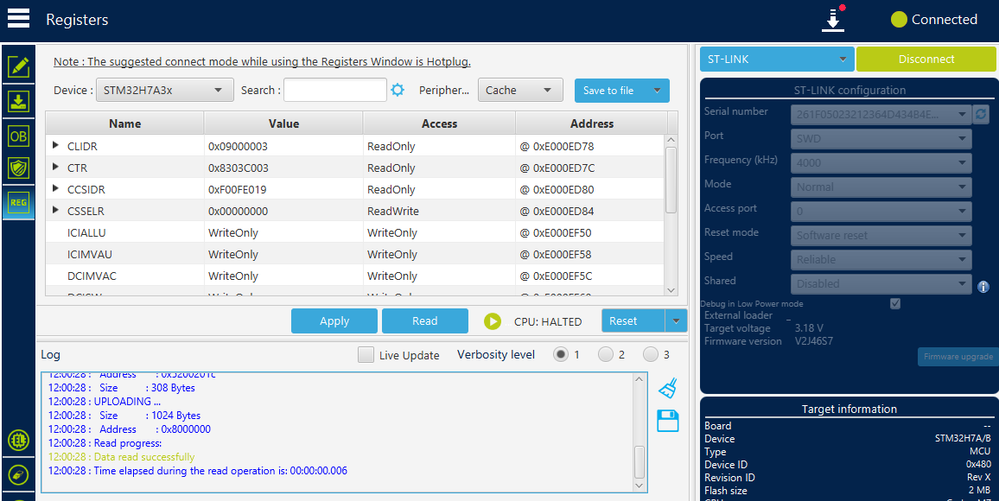This screenshot has width=999, height=501.
Task: Select the DCIMVAC register row
Action: (x=356, y=276)
